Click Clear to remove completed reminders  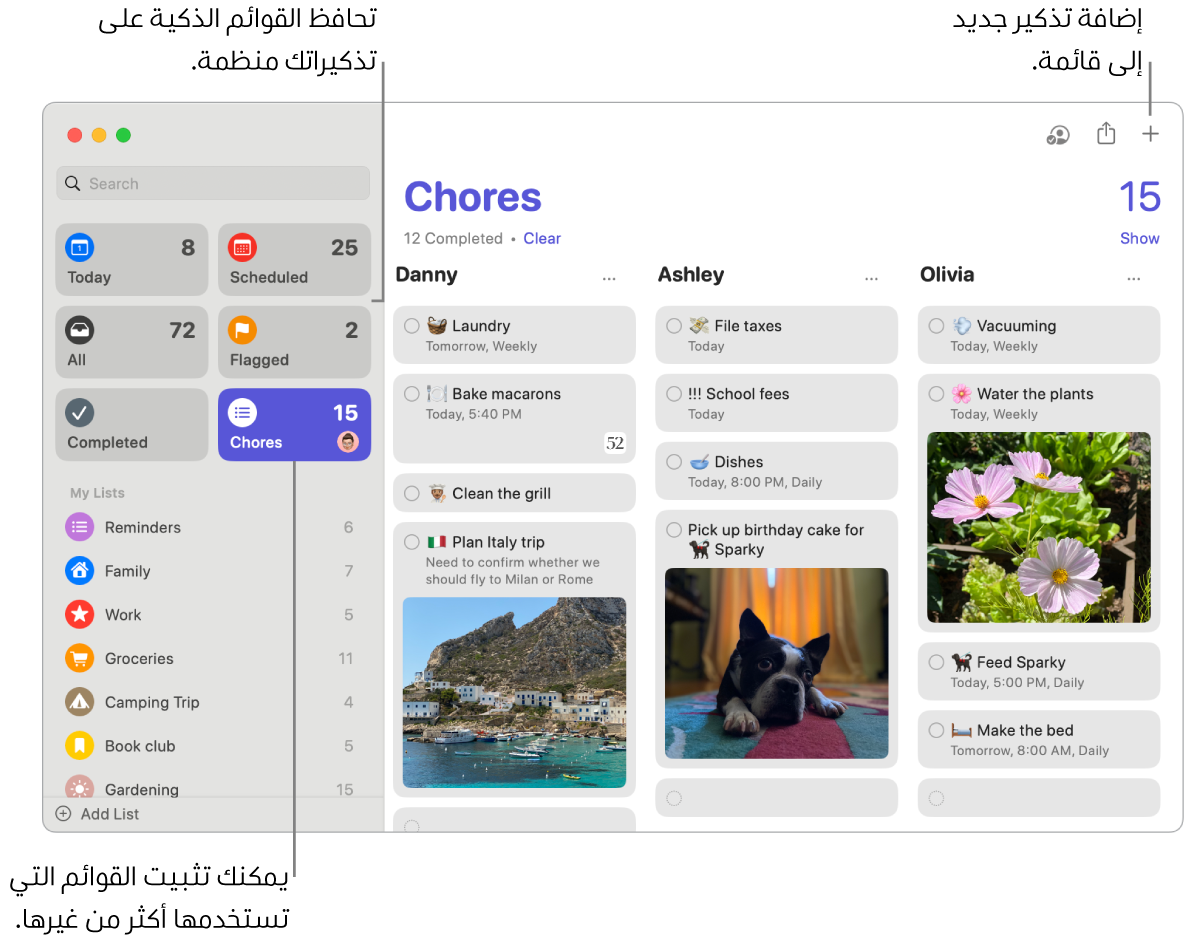542,238
